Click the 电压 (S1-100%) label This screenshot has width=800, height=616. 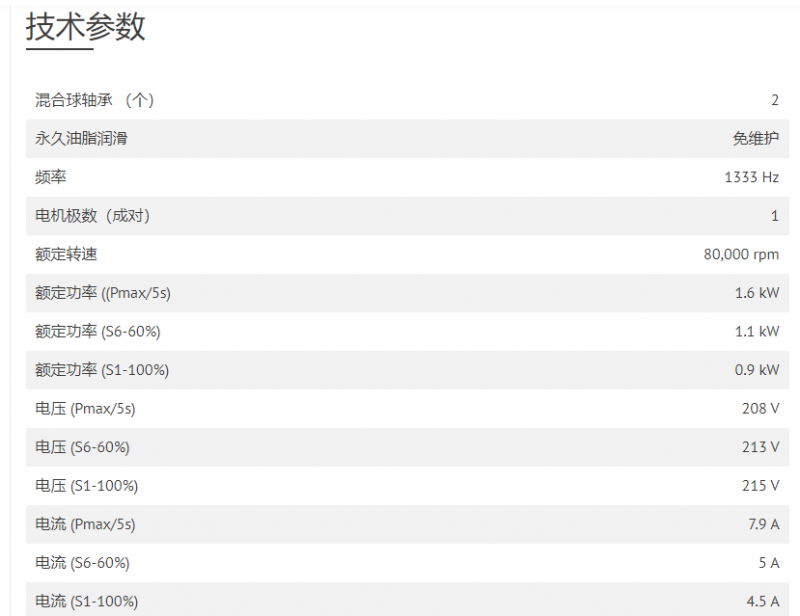tap(86, 486)
